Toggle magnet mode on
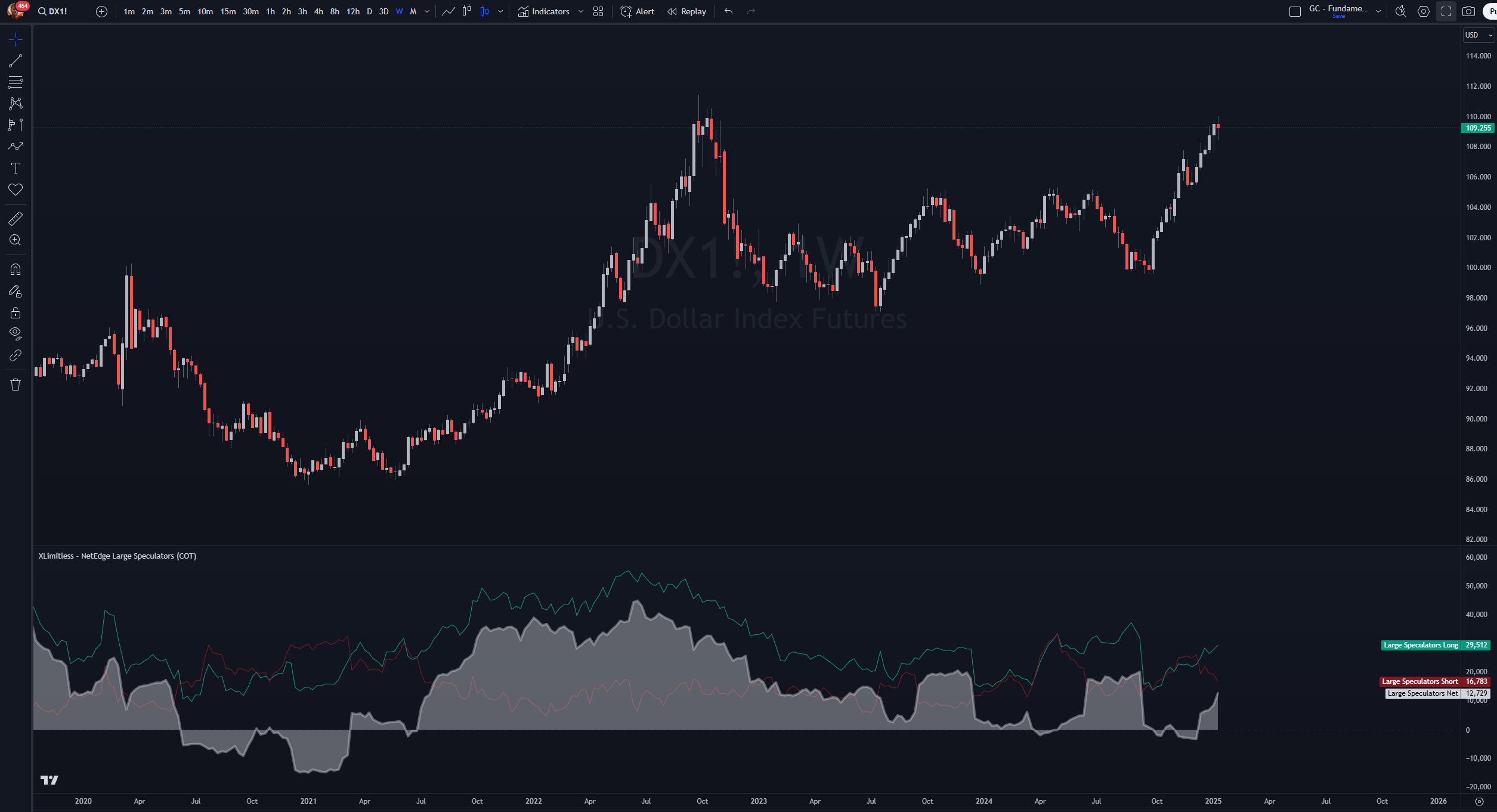The width and height of the screenshot is (1497, 812). pyautogui.click(x=16, y=269)
